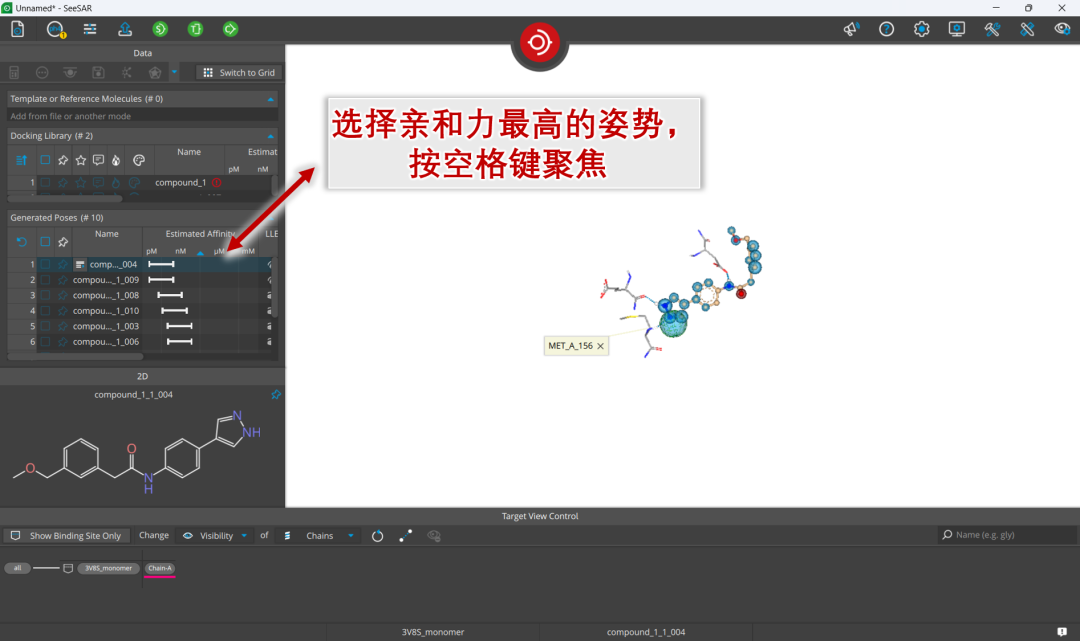Close the MET_A_156 label
Viewport: 1080px width, 641px height.
[600, 346]
